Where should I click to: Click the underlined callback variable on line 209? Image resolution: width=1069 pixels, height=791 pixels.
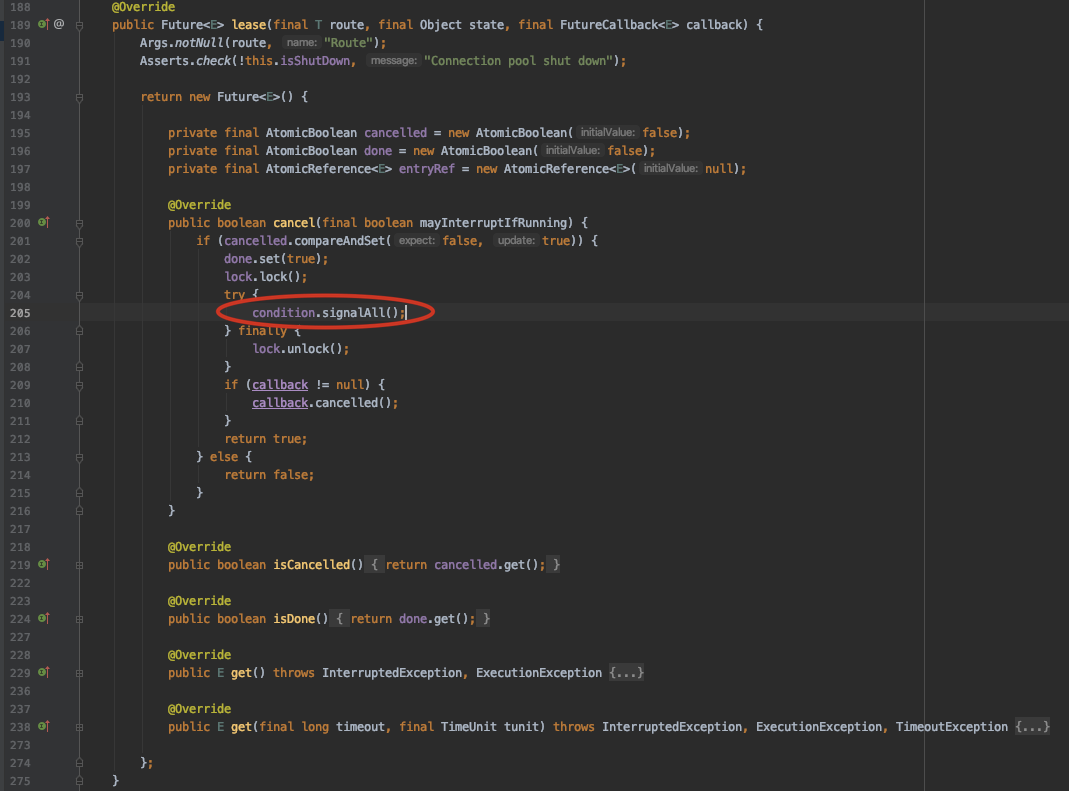[x=279, y=384]
